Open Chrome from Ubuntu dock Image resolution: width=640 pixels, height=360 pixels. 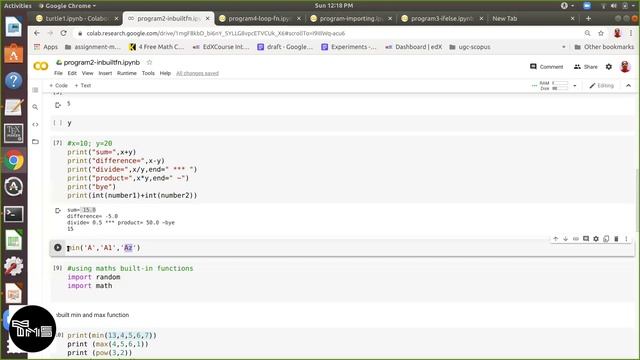pyautogui.click(x=13, y=161)
